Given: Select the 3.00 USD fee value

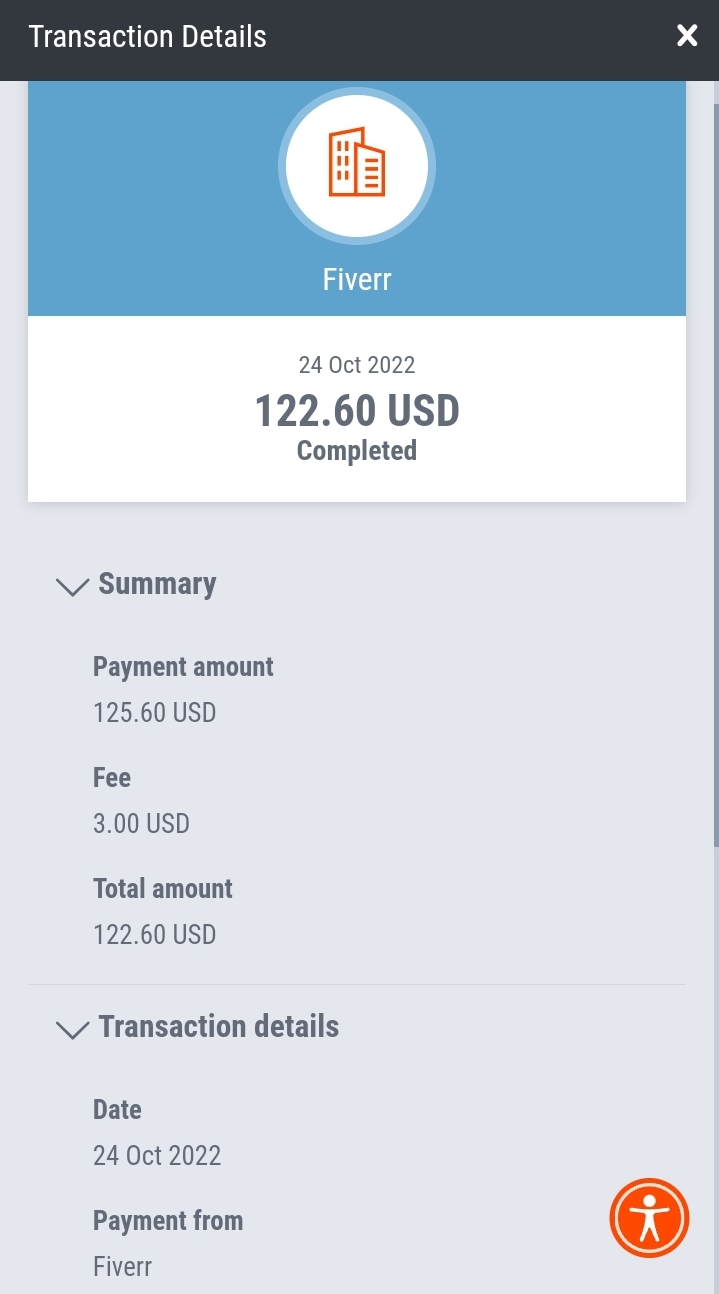Looking at the screenshot, I should [141, 824].
